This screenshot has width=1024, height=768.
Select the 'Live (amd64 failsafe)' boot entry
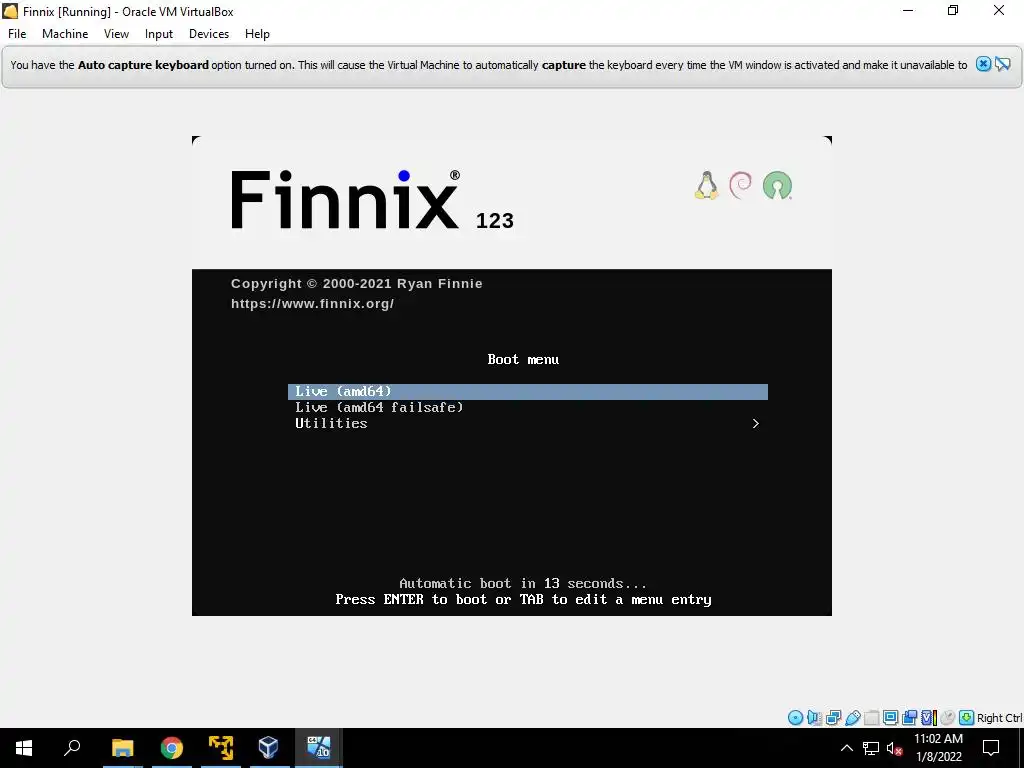click(528, 408)
